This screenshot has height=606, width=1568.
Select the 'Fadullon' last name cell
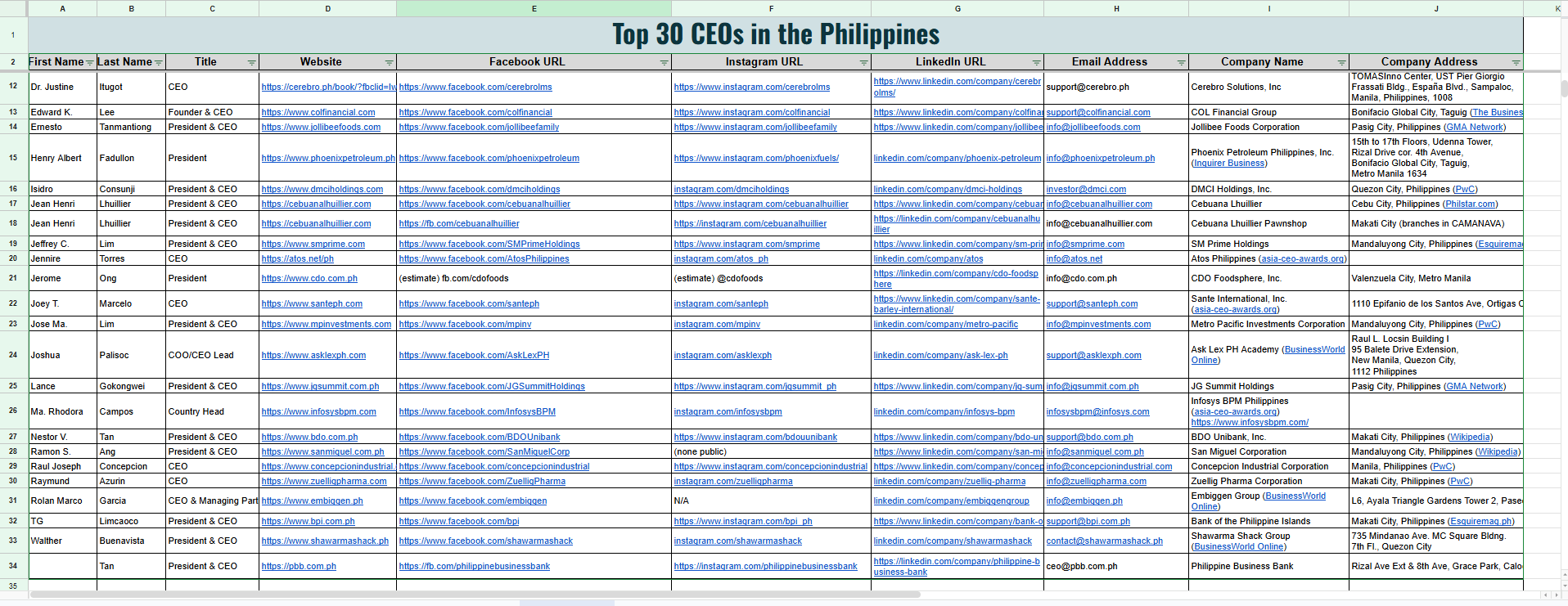[132, 158]
